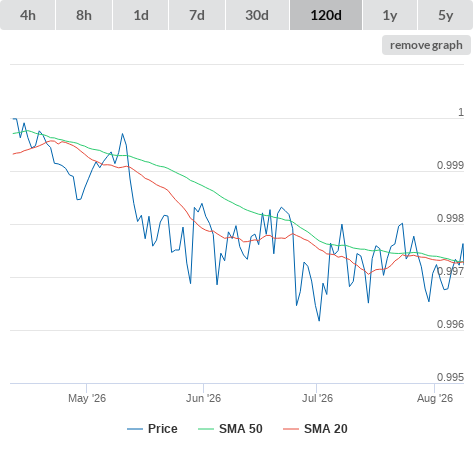Viewport: 474px width, 455px height.
Task: Click the 0.998 y-axis label
Action: pyautogui.click(x=450, y=218)
